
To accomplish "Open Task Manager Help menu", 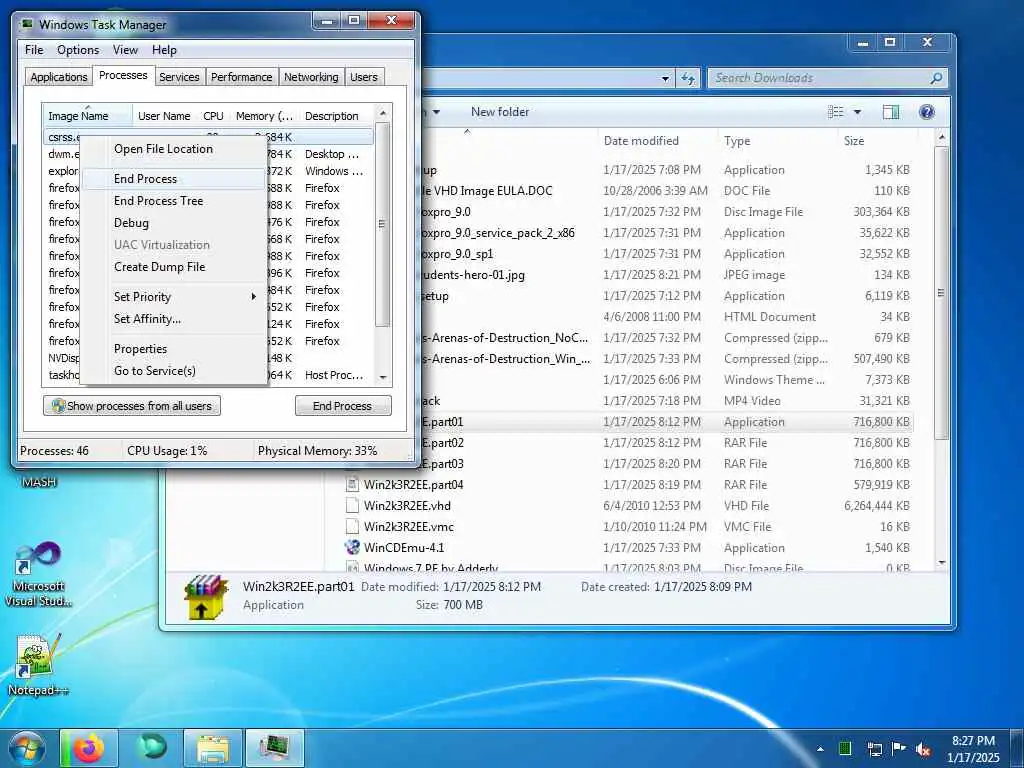I will click(x=165, y=50).
